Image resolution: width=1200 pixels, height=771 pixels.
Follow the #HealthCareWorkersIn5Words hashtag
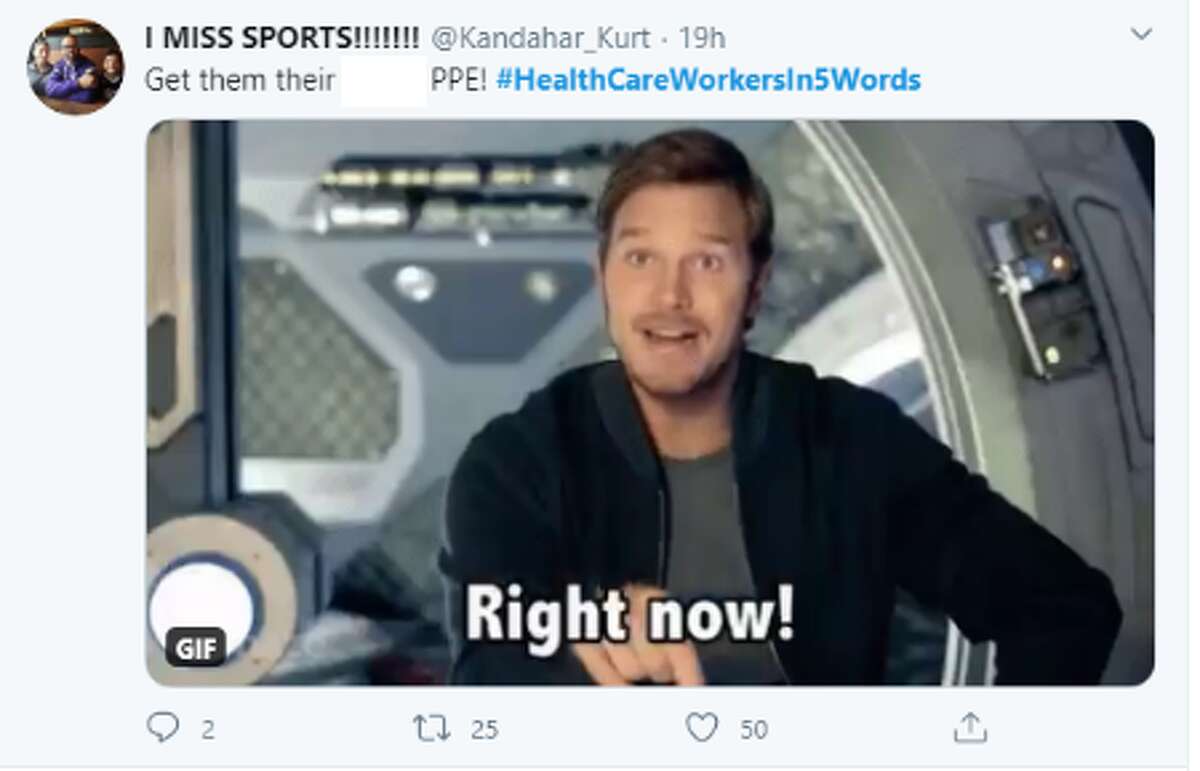(708, 80)
